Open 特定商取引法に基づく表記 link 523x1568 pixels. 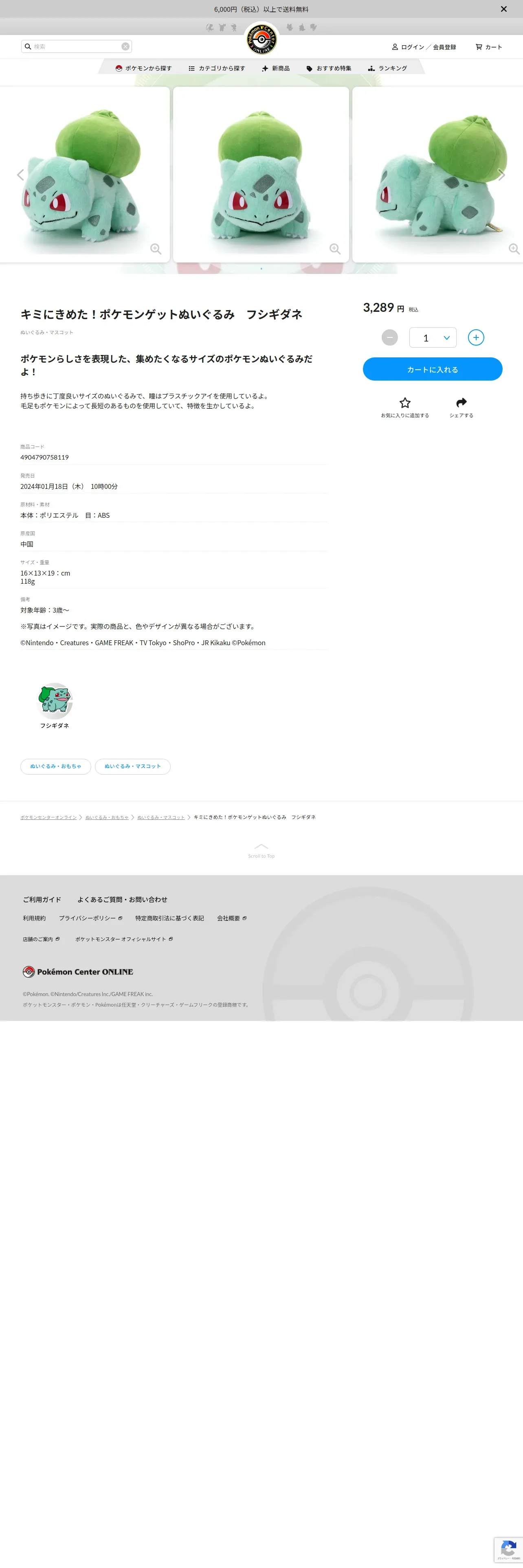[170, 918]
